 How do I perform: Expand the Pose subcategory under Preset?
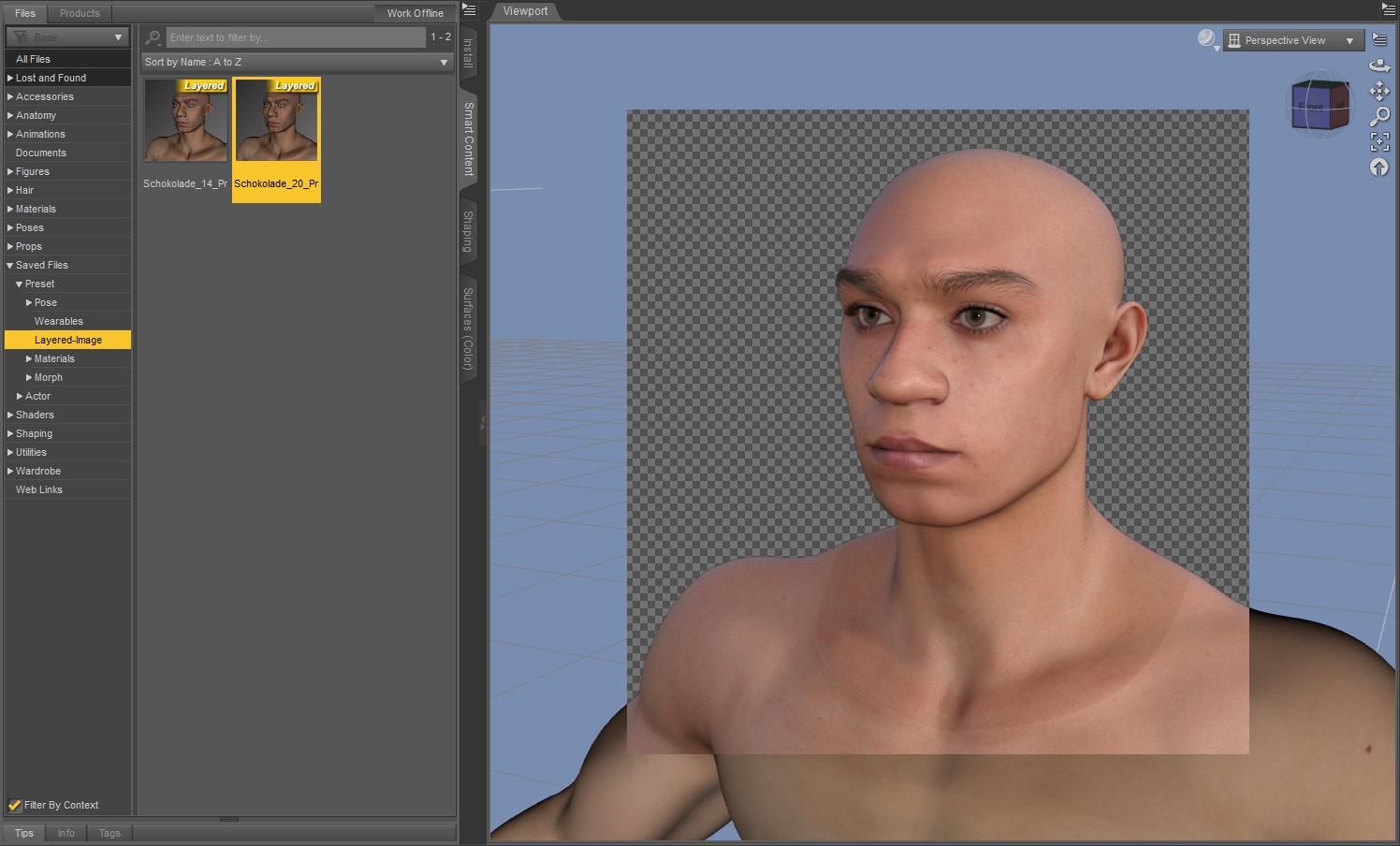[x=29, y=302]
